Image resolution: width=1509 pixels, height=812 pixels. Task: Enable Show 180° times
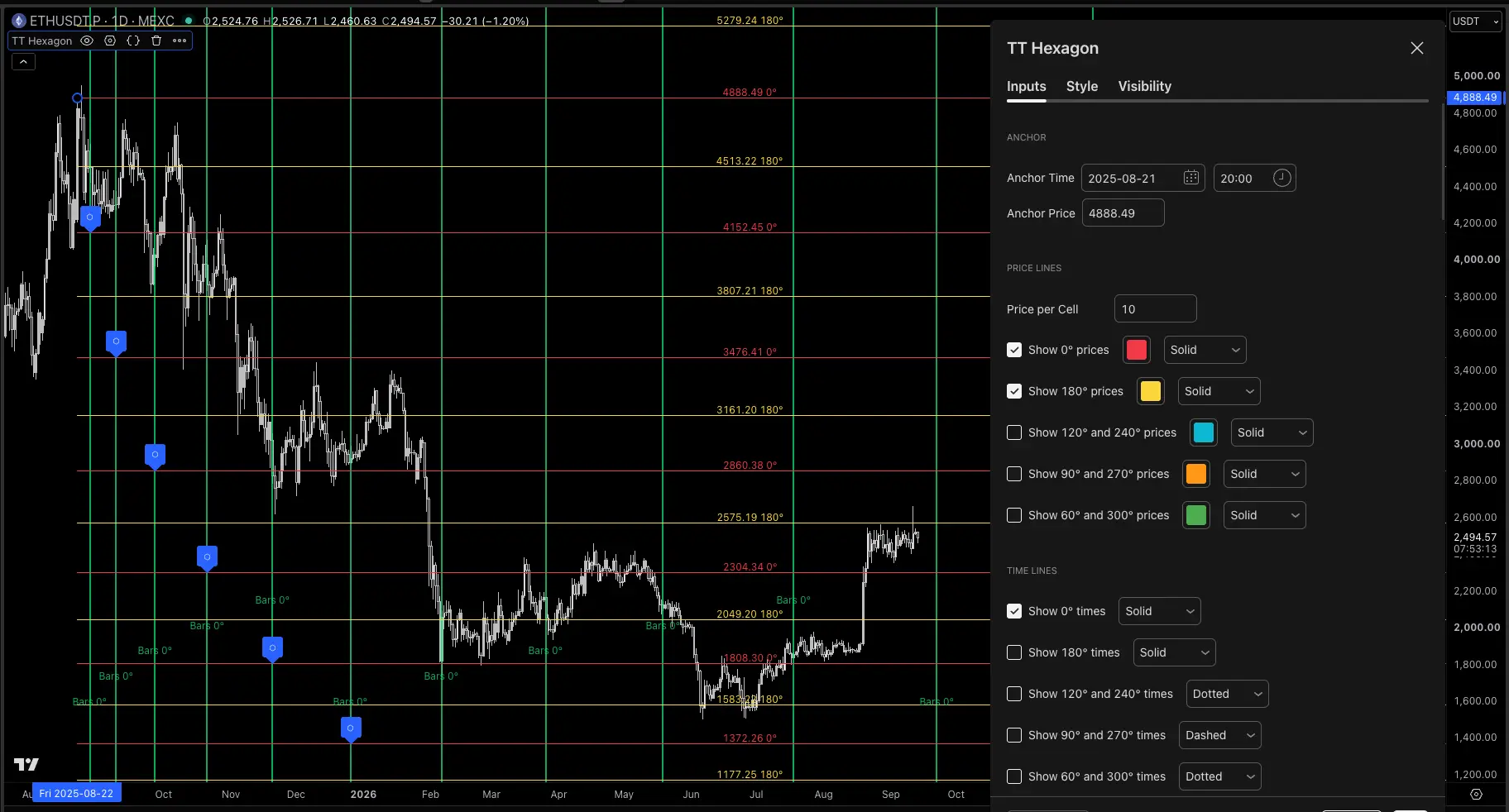1014,652
